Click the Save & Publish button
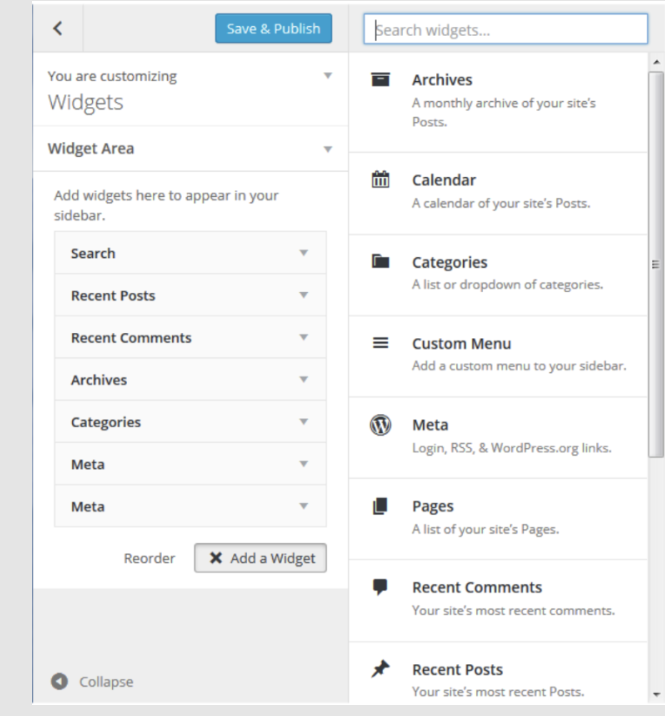The width and height of the screenshot is (665, 716). click(274, 28)
